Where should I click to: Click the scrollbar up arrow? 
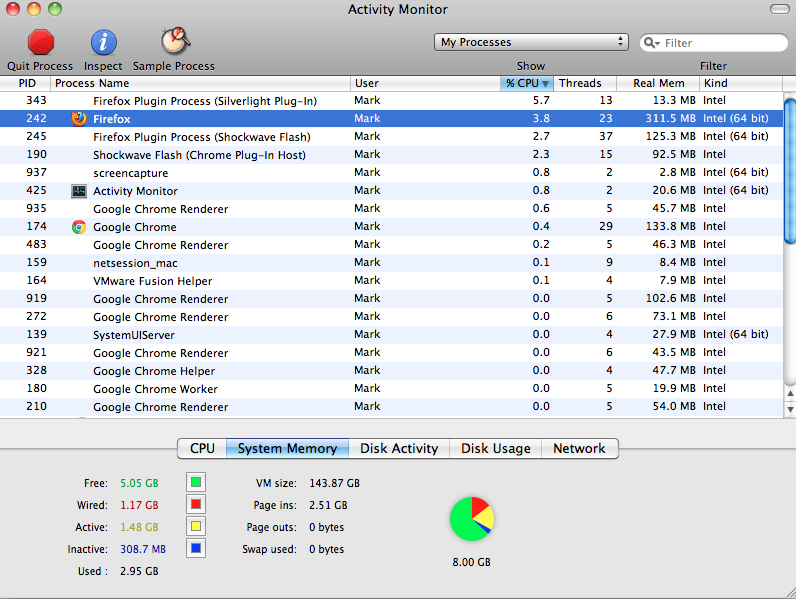tap(790, 393)
